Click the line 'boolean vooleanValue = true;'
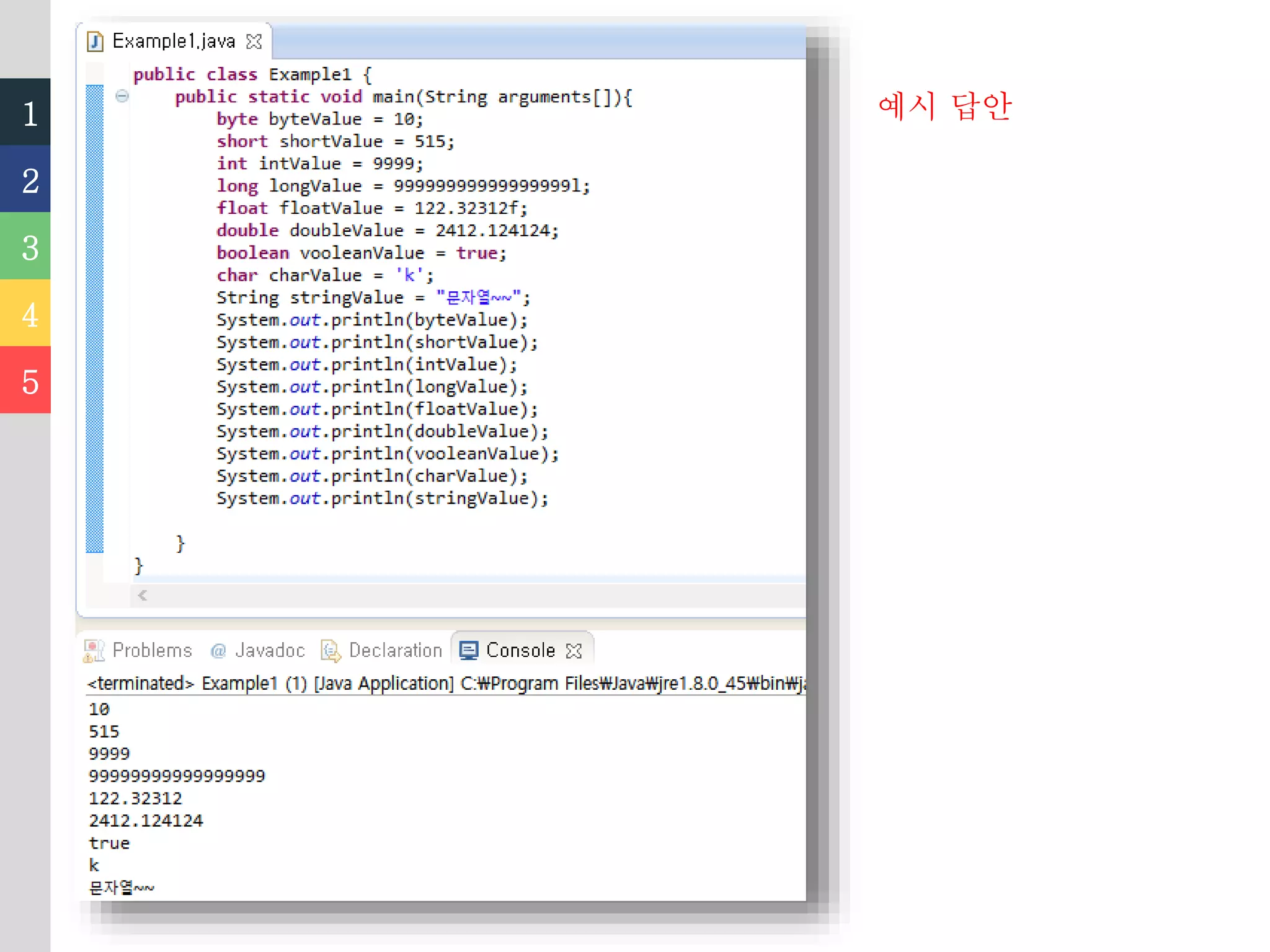 [362, 253]
